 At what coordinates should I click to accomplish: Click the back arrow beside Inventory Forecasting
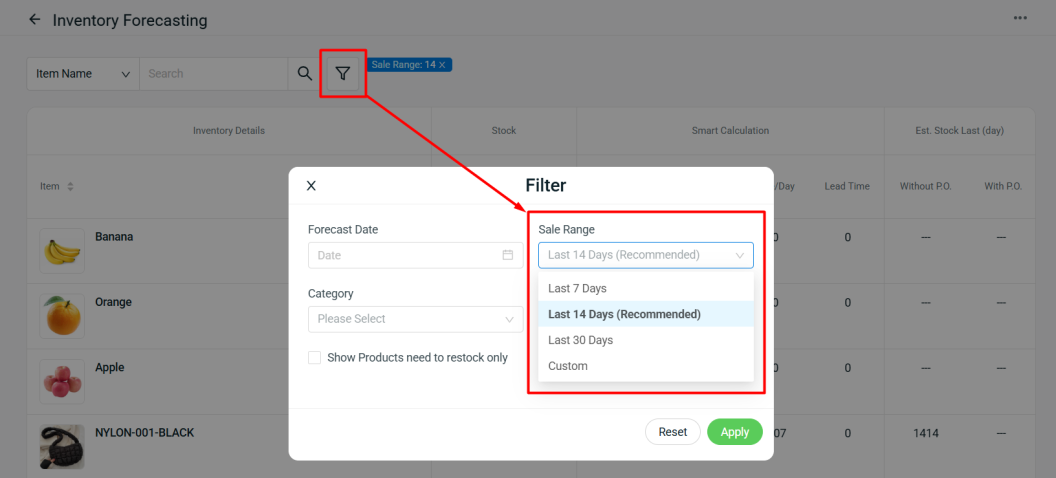coord(35,20)
